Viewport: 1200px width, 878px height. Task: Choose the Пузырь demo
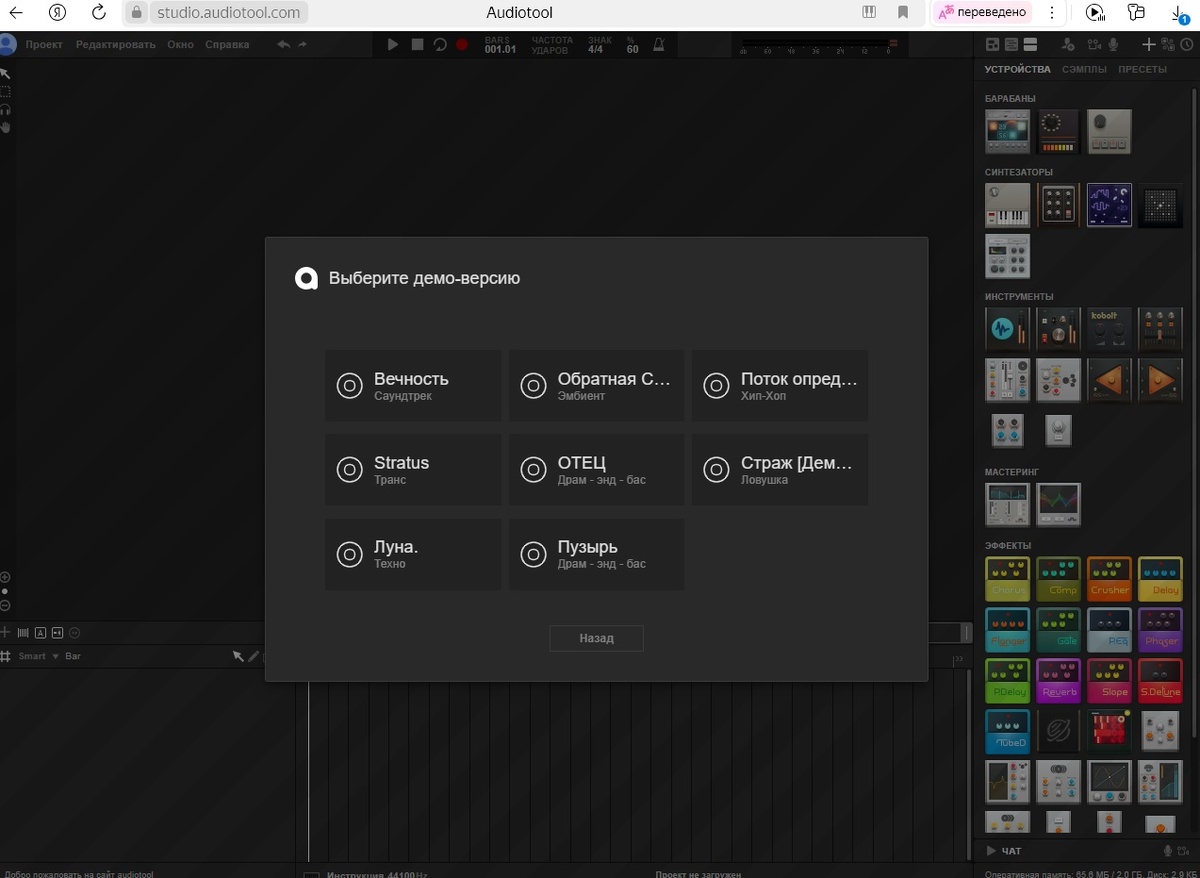coord(596,553)
